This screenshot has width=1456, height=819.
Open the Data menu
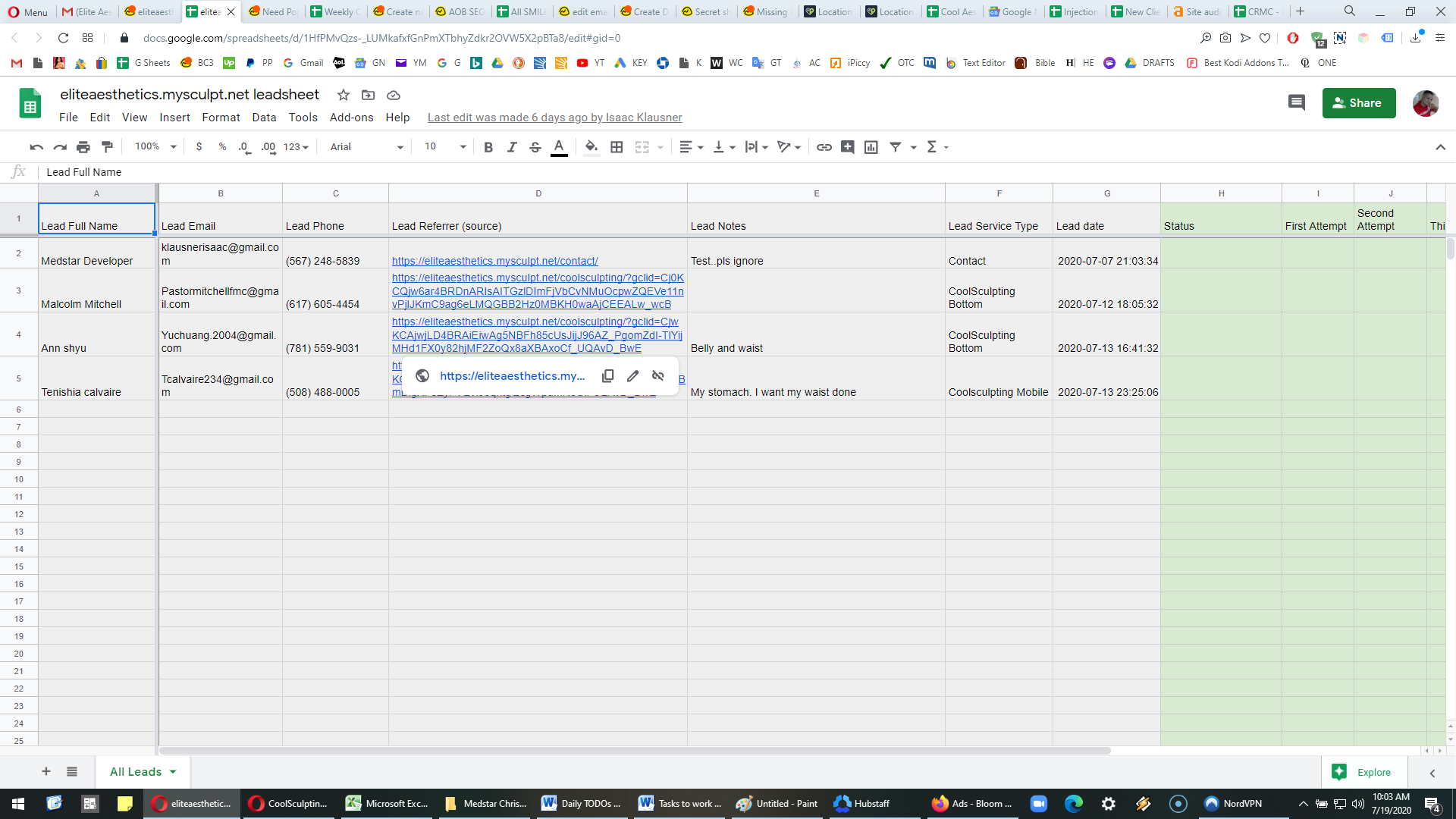tap(264, 118)
